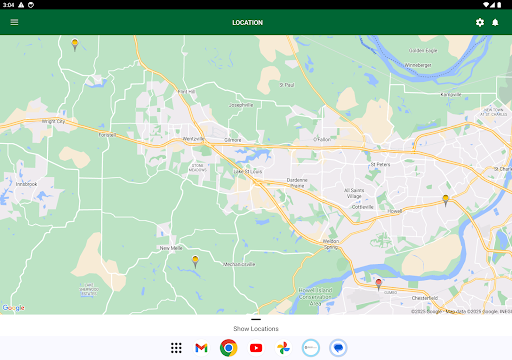Expand the Show Locations panel
Screen dimensions: 512x360
pyautogui.click(x=256, y=329)
